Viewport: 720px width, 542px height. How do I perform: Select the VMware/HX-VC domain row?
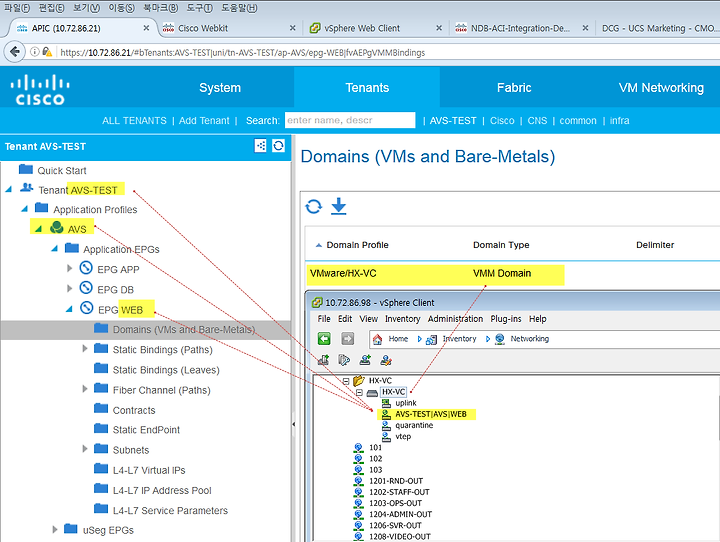click(513, 273)
